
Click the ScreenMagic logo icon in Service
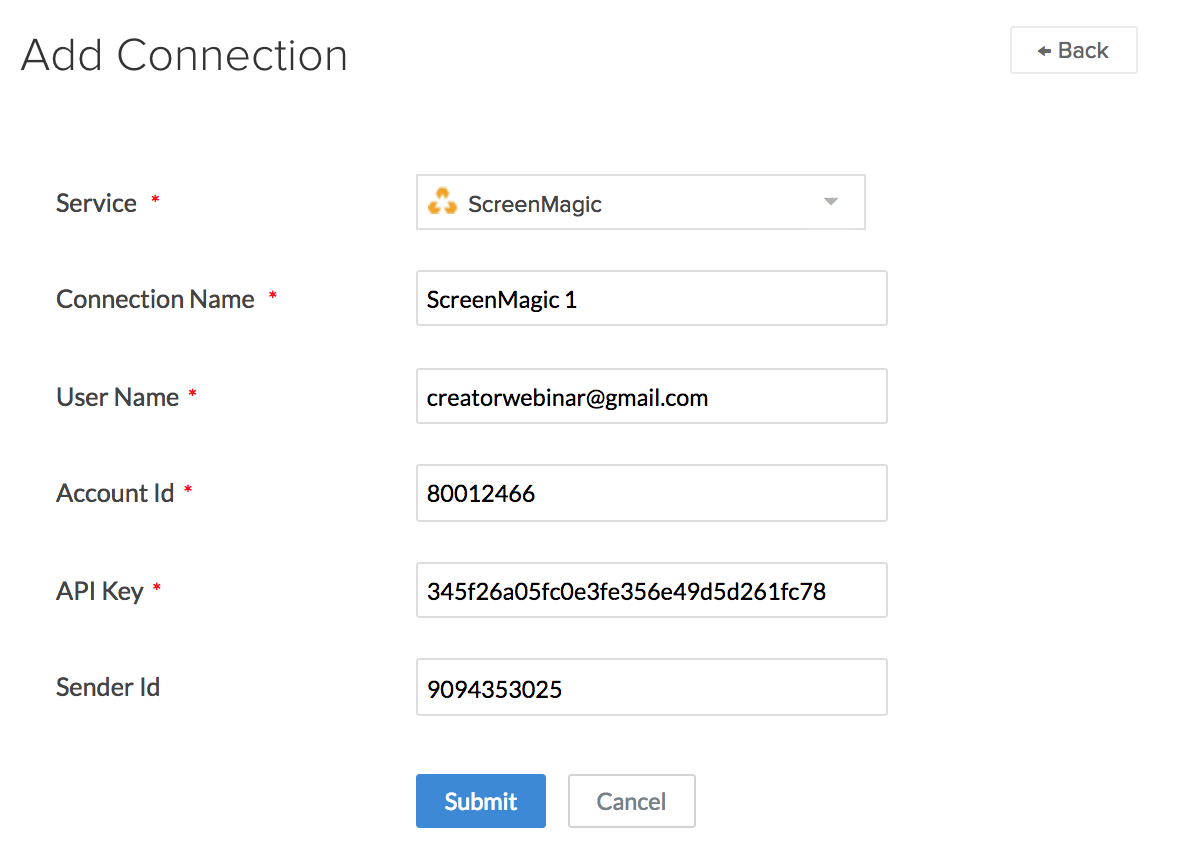point(441,203)
